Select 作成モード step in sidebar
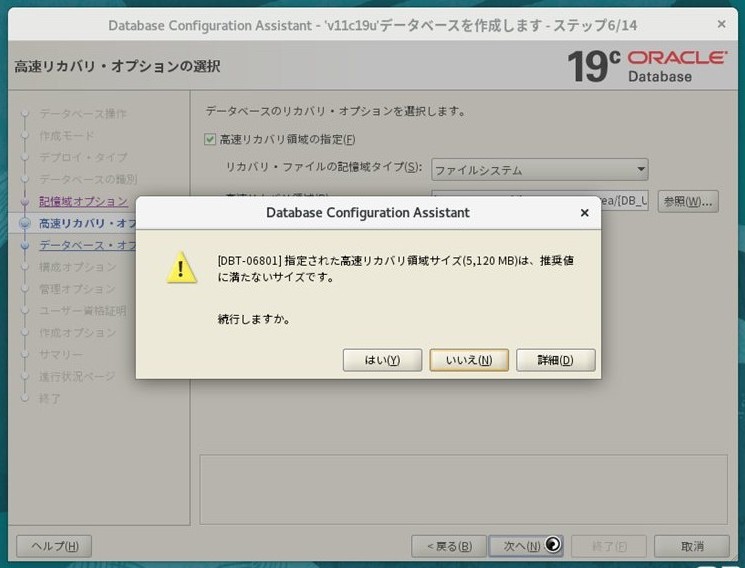This screenshot has height=568, width=745. point(67,135)
